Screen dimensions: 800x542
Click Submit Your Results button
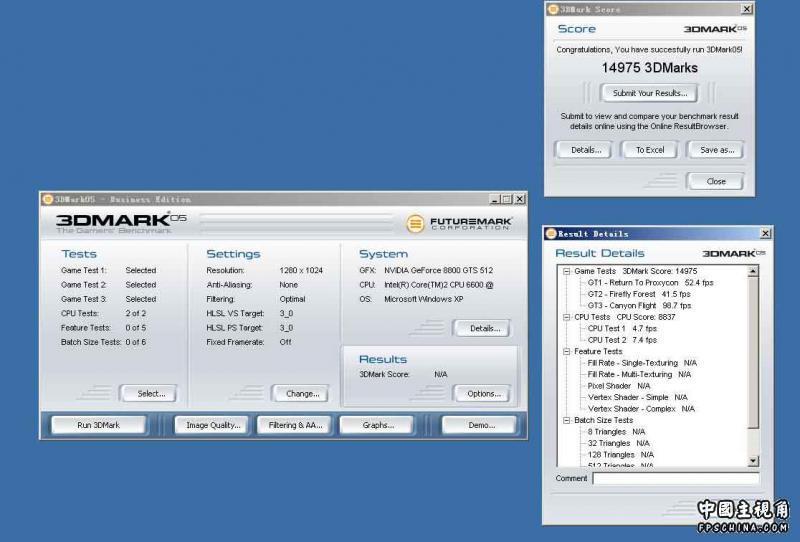(649, 93)
